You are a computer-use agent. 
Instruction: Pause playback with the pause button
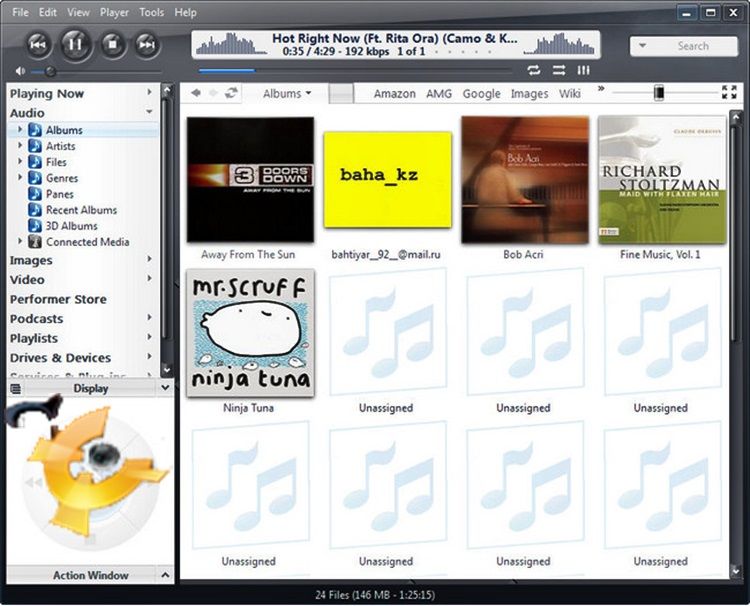[75, 43]
